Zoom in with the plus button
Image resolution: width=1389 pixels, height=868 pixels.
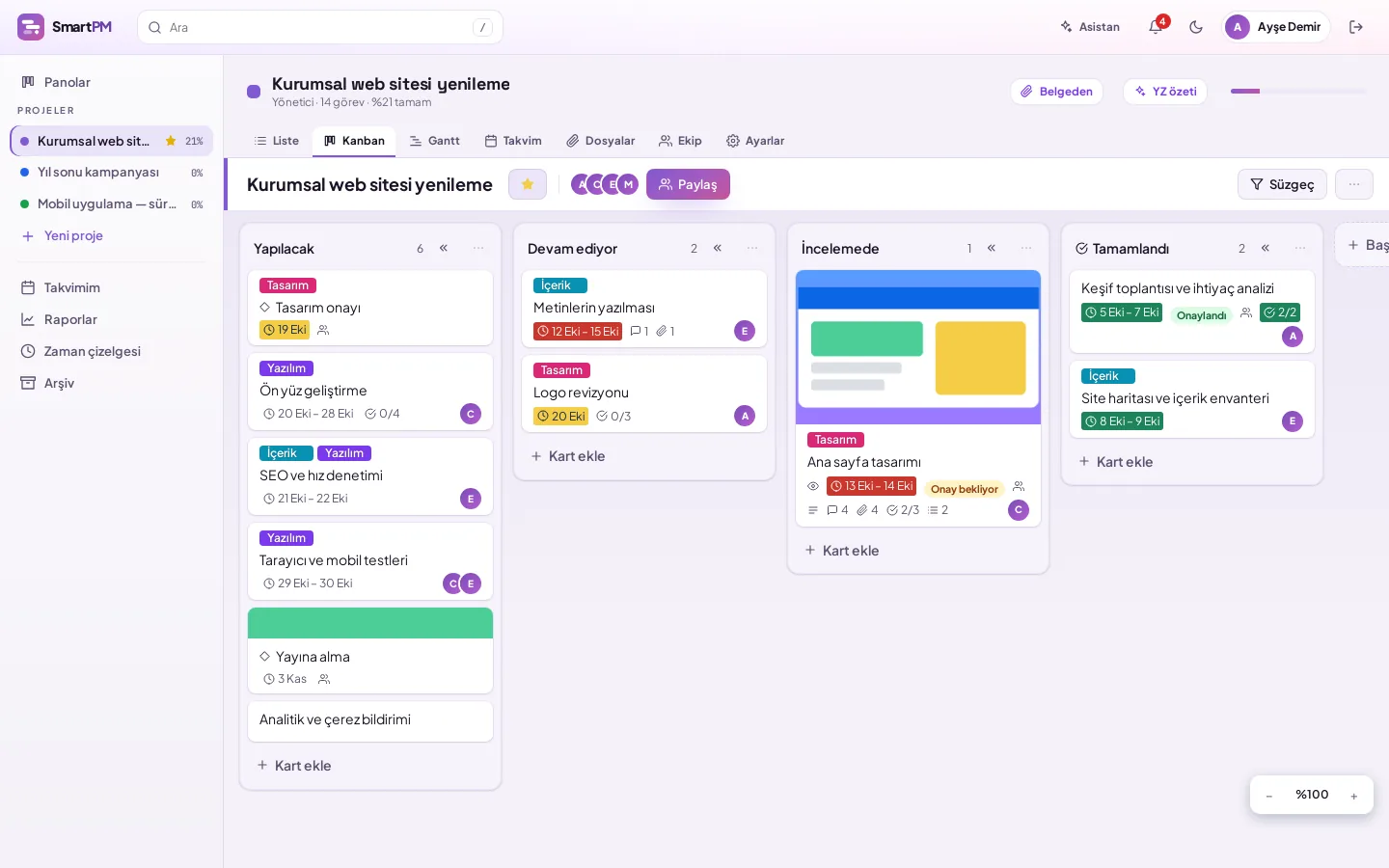pos(1354,796)
